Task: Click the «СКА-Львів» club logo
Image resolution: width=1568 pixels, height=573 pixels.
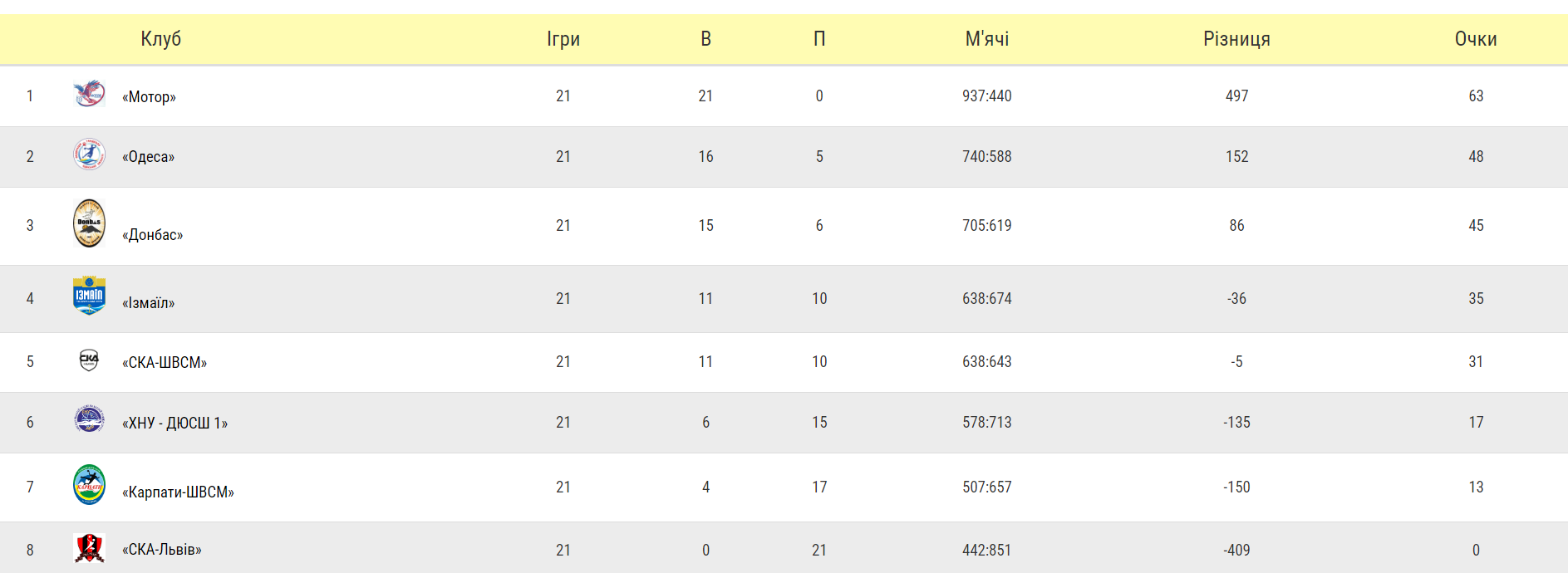Action: (89, 548)
